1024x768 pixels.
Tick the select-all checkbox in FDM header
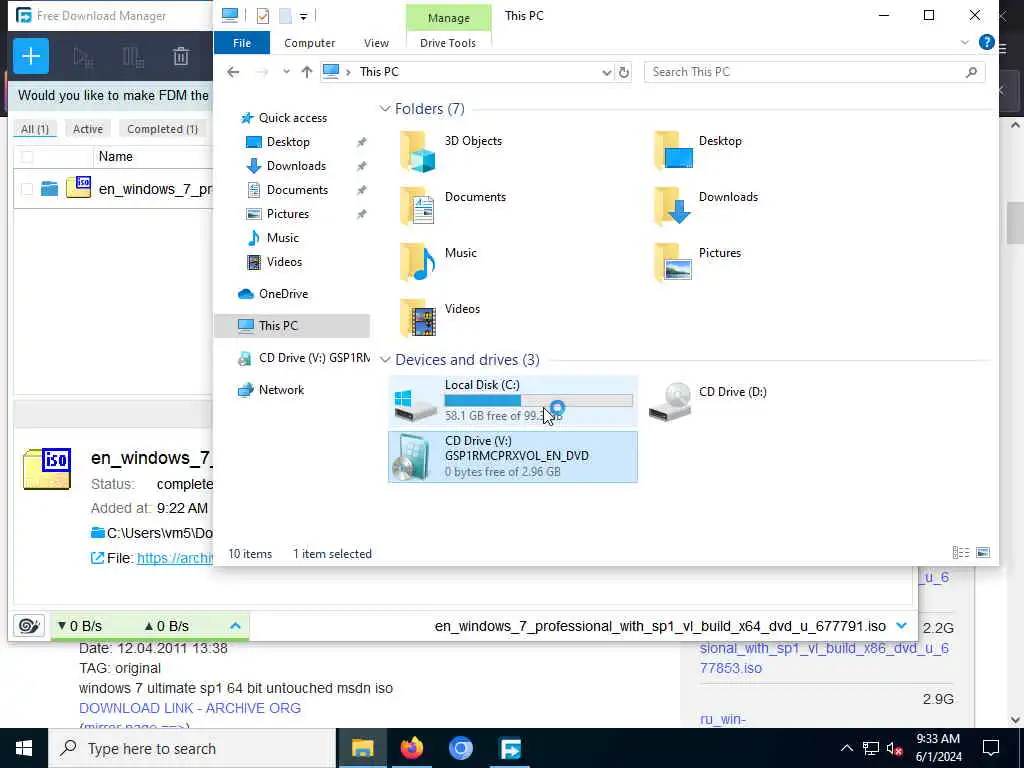[x=27, y=157]
